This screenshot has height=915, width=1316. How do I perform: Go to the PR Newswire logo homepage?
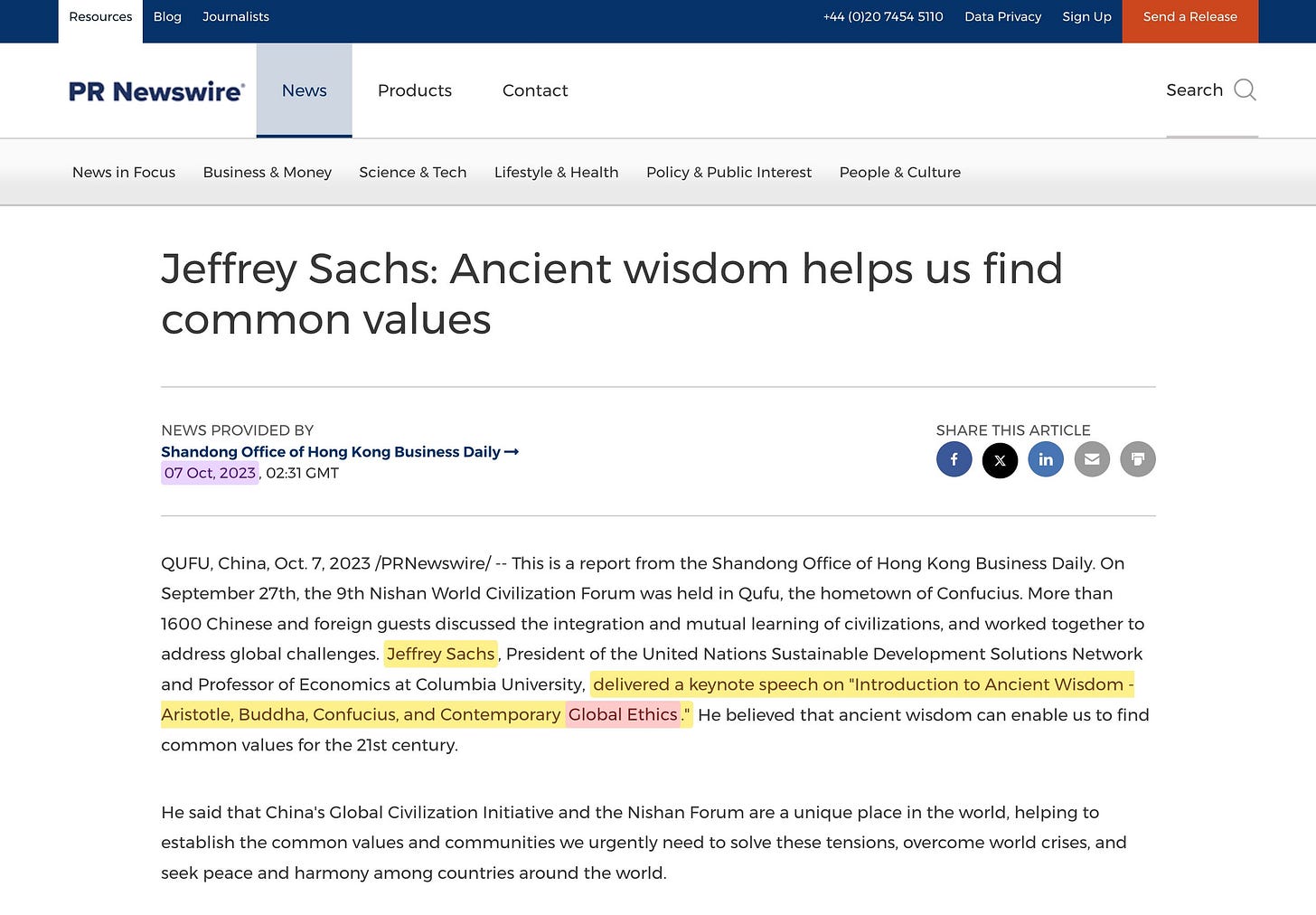[x=156, y=91]
